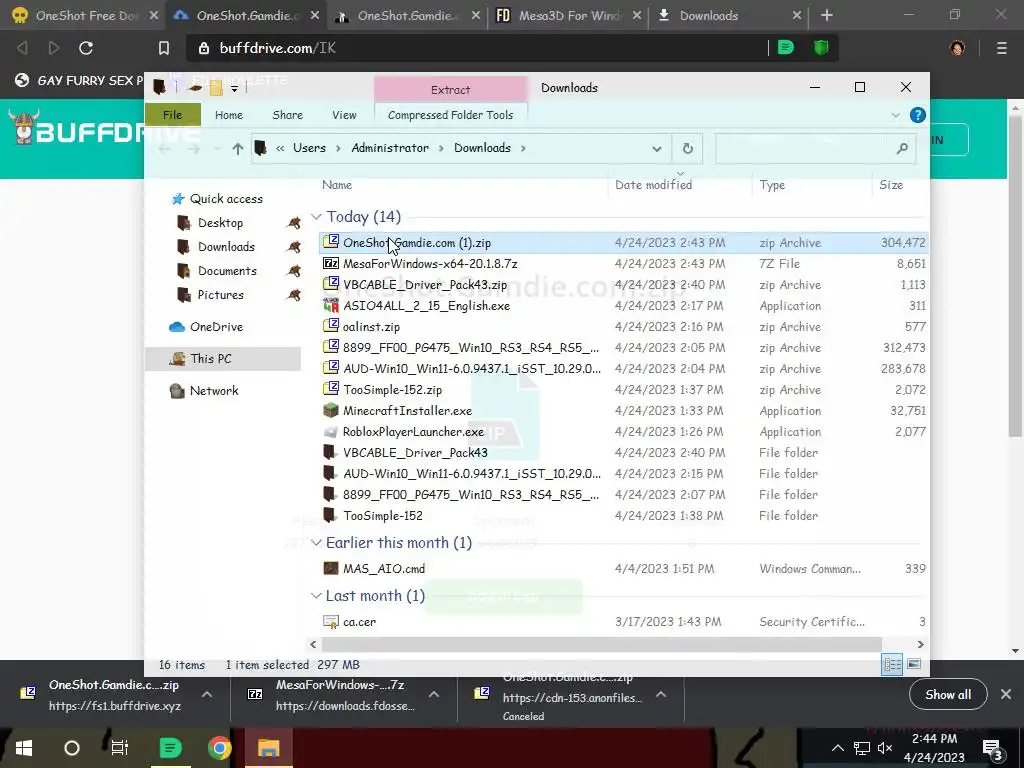Open options for OneShot.Gamdie download item
Image resolution: width=1024 pixels, height=768 pixels.
pos(207,694)
